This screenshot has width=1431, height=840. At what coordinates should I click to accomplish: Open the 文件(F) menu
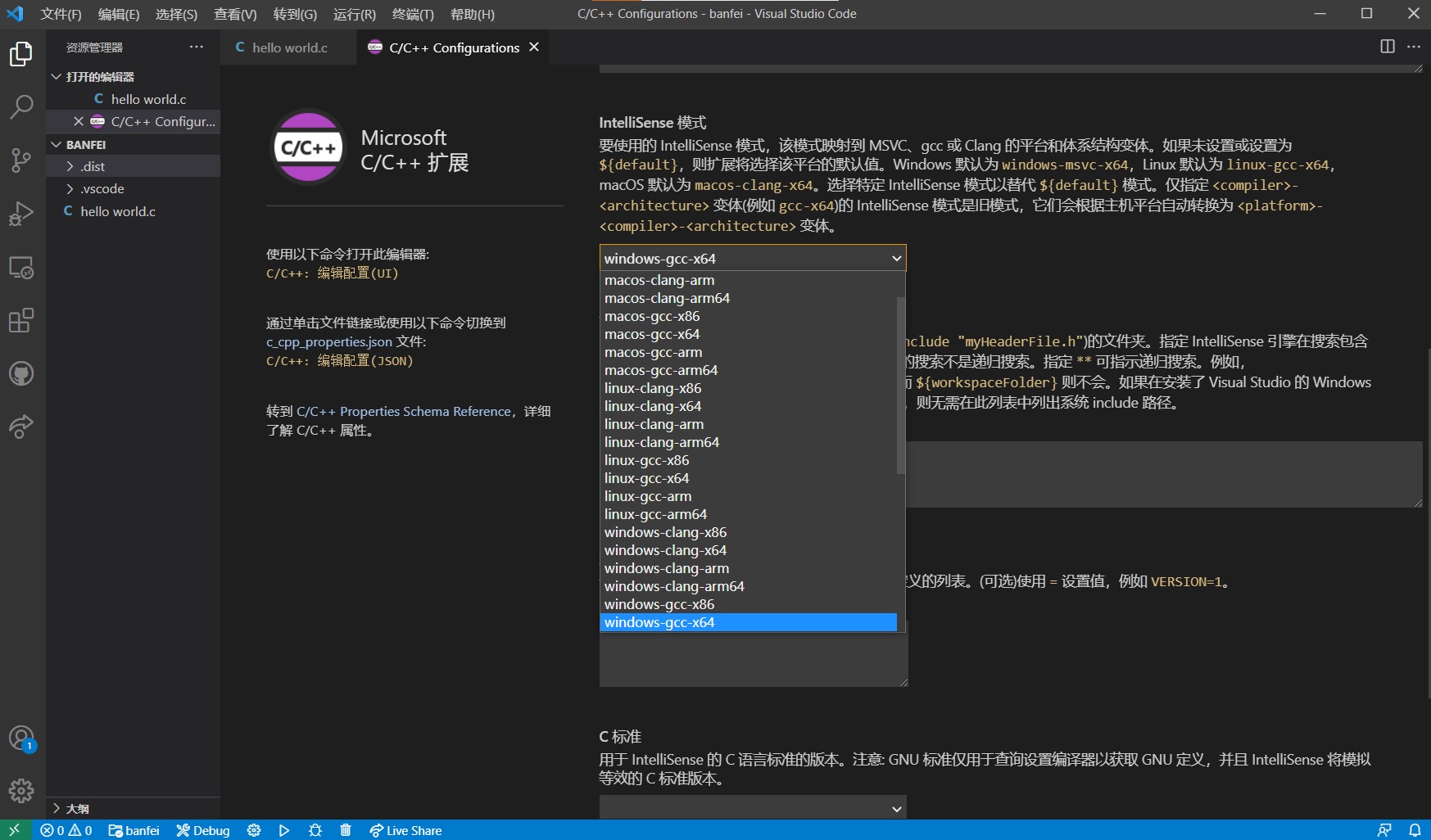tap(61, 14)
